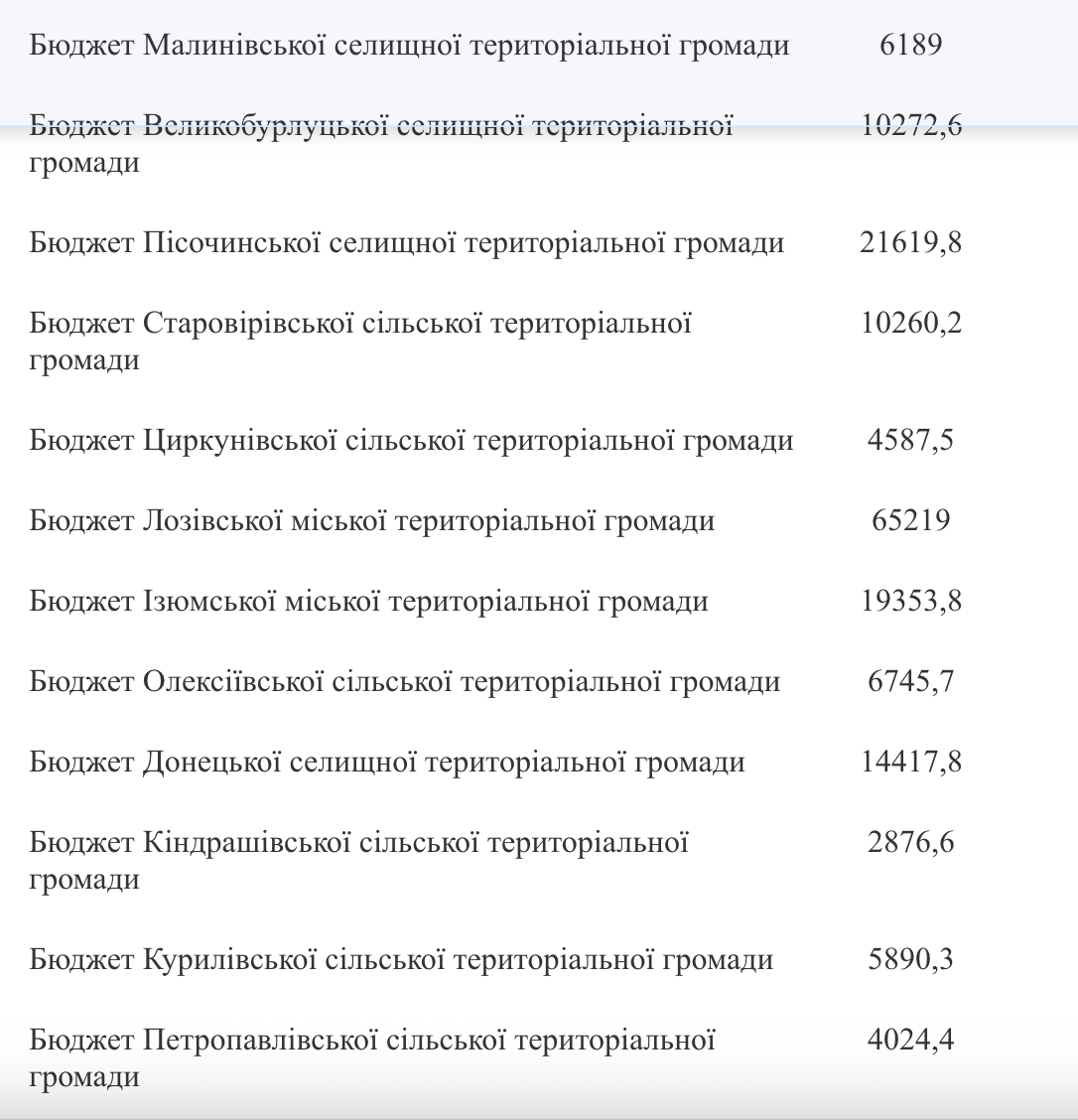Select the Пісочинської селищної громади row text
The height and width of the screenshot is (1120, 1078).
(407, 243)
